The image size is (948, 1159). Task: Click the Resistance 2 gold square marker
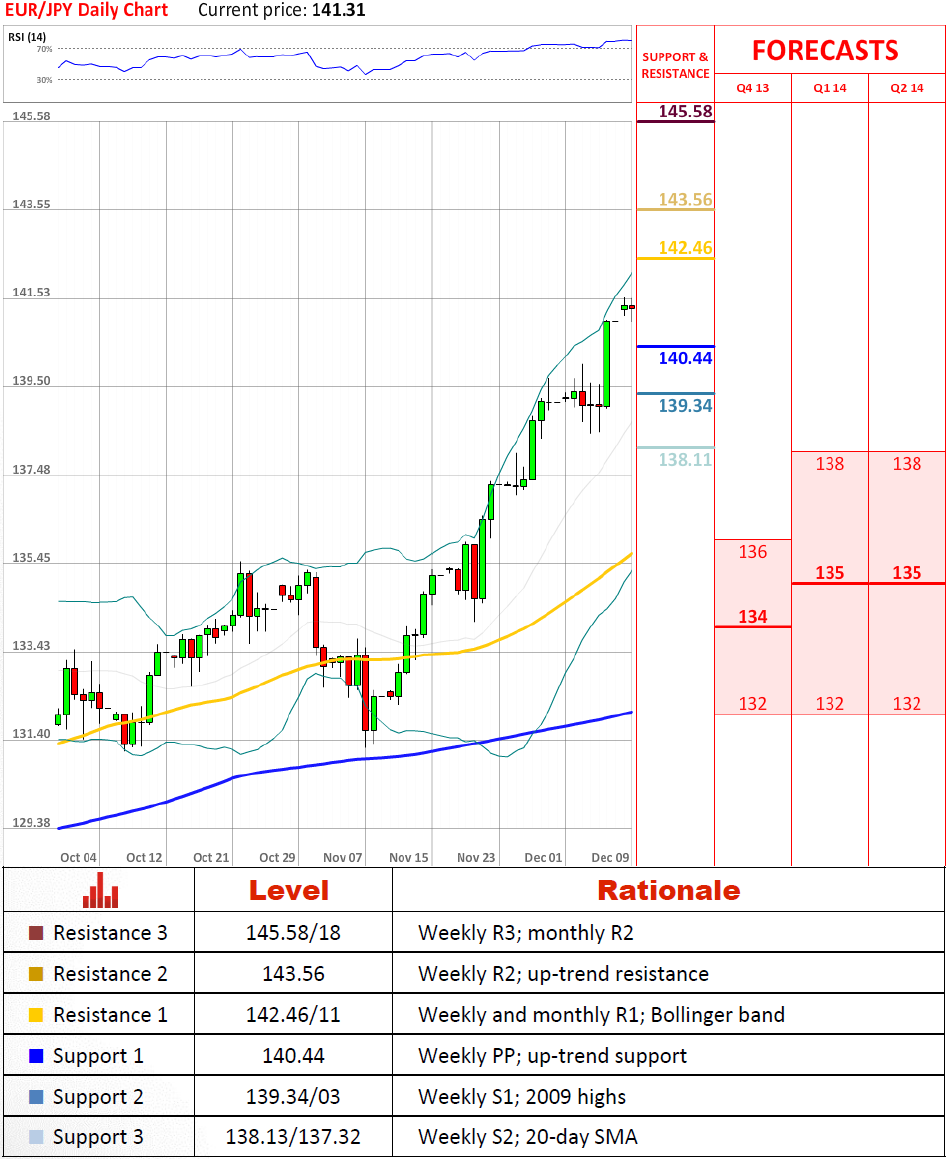point(36,974)
